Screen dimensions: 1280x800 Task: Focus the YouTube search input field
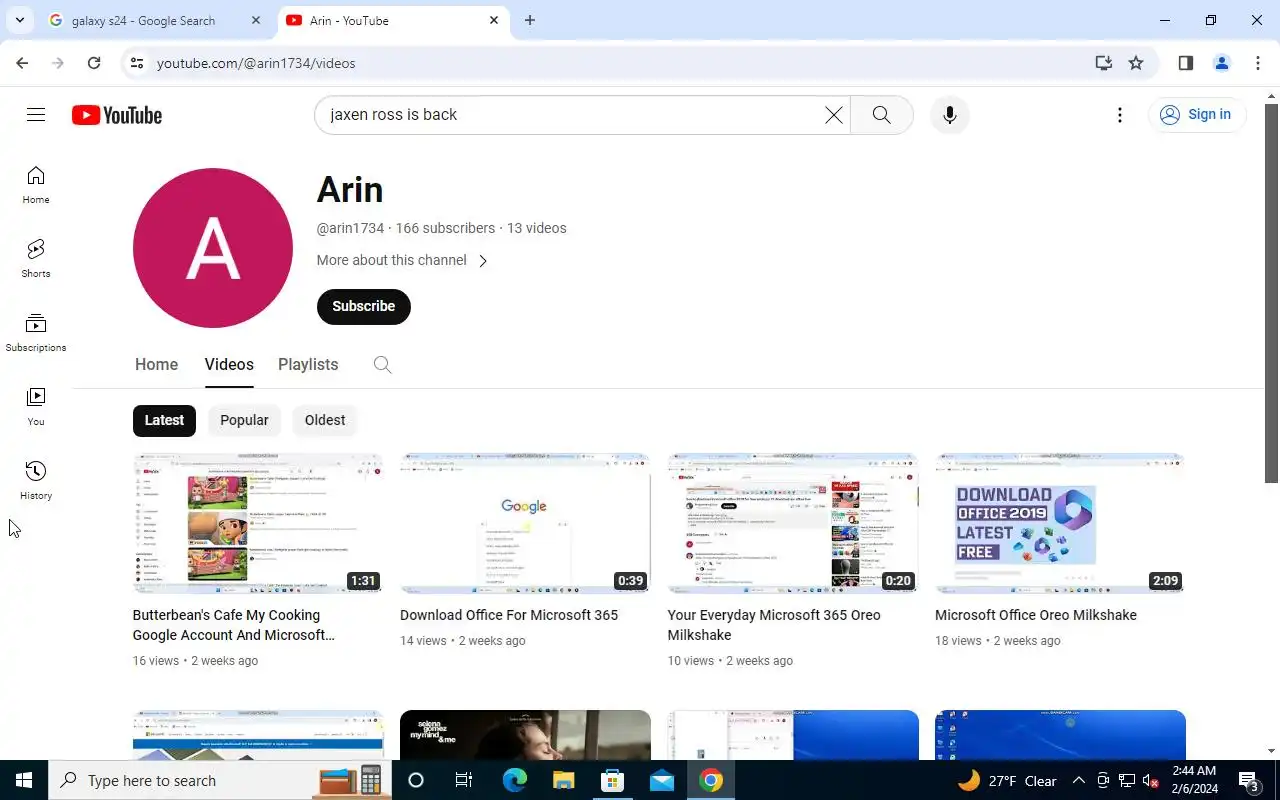point(570,115)
